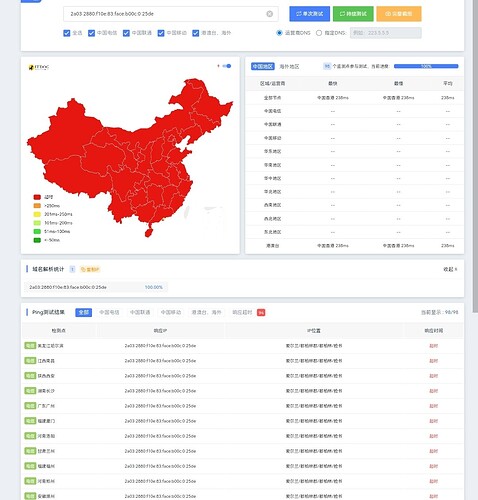Focus the custom DNS input with 223.5.5.5 placeholder

[386, 33]
